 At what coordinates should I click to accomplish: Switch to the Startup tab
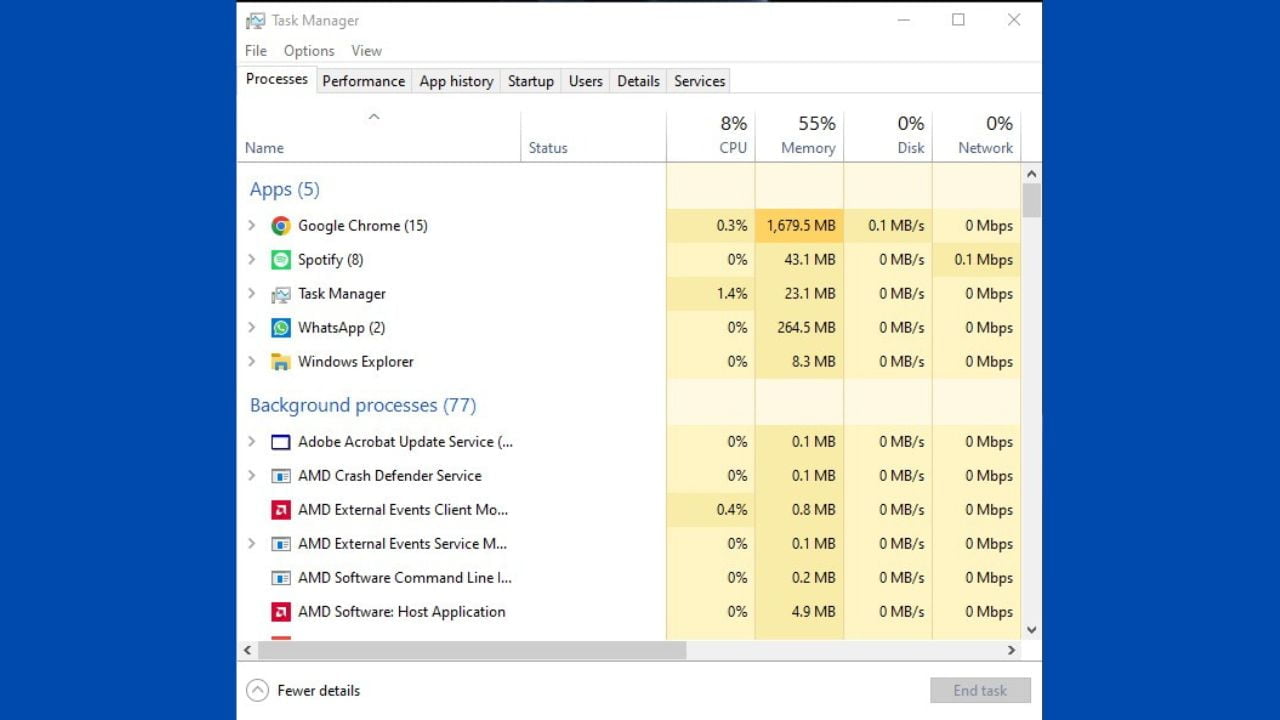(x=531, y=81)
